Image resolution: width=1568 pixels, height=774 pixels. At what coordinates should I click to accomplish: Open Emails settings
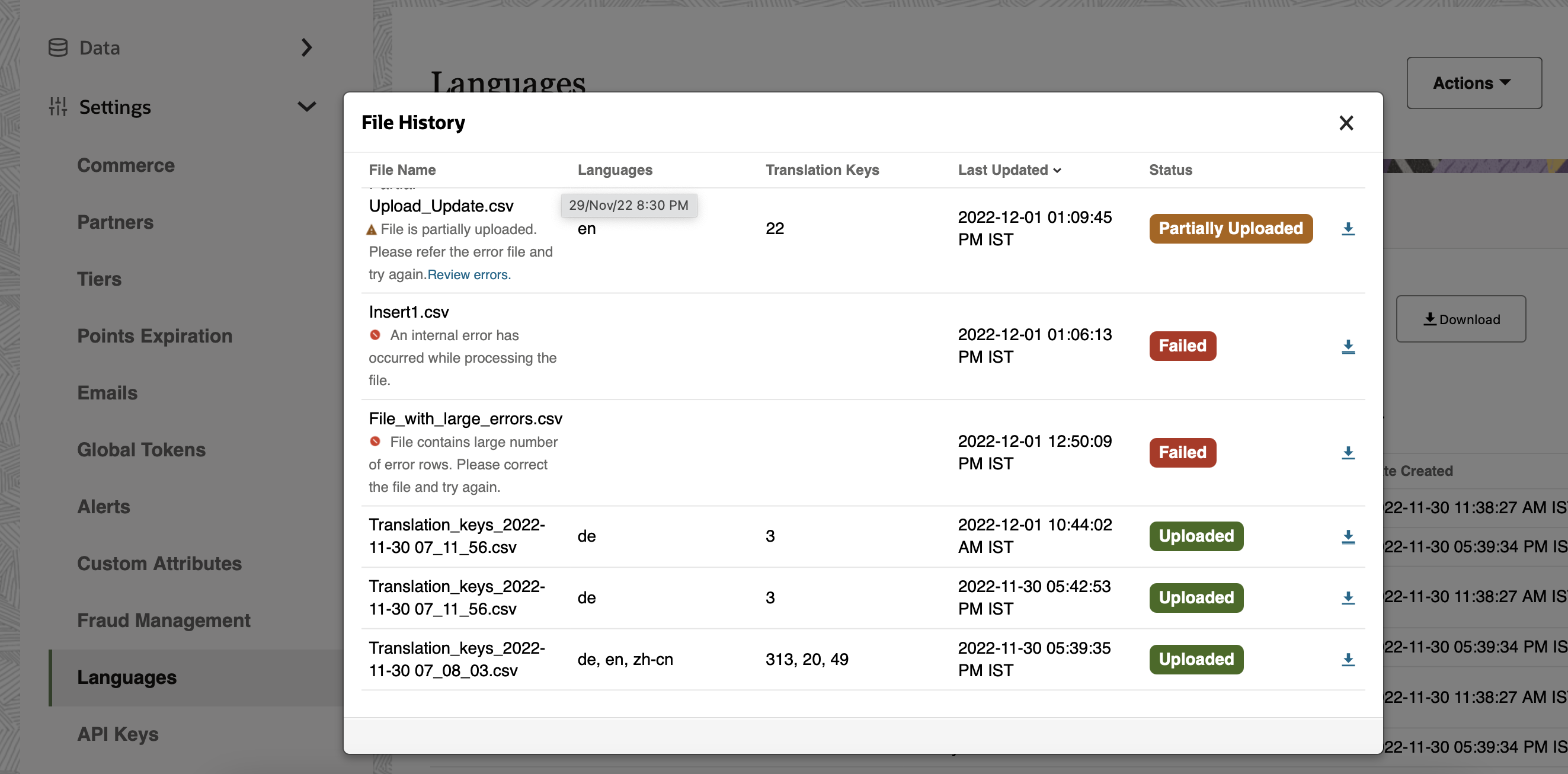[x=107, y=393]
